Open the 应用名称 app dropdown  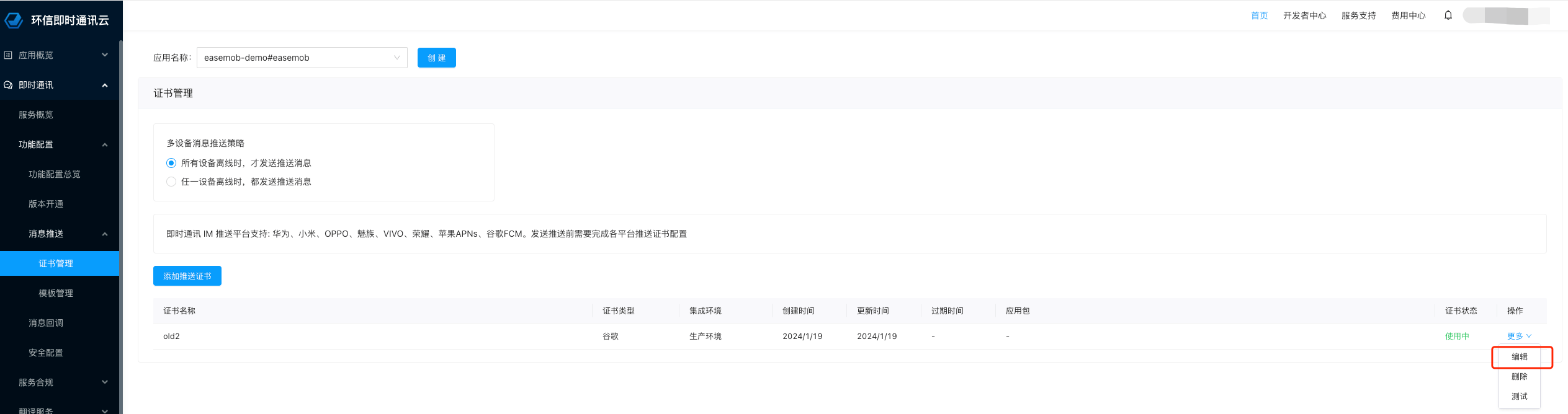[x=302, y=58]
